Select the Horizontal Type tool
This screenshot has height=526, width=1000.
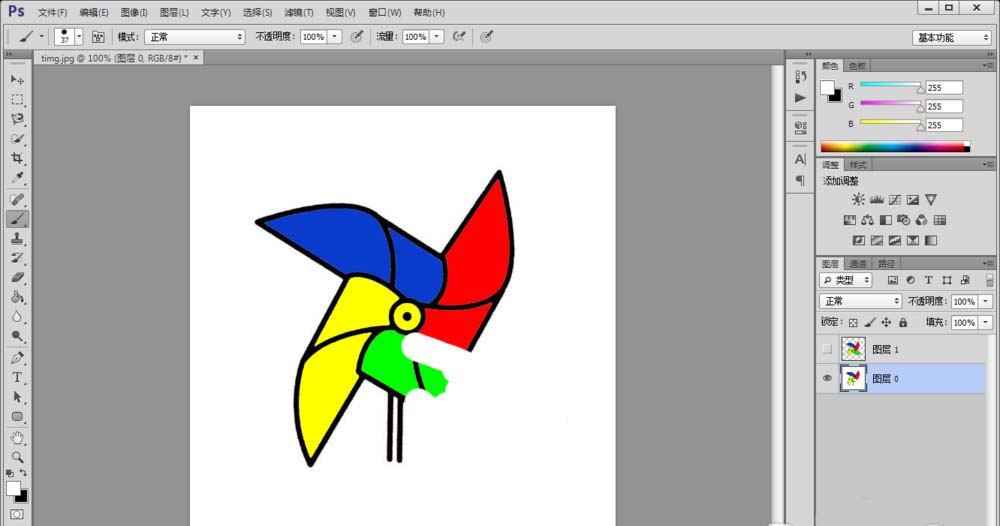17,377
